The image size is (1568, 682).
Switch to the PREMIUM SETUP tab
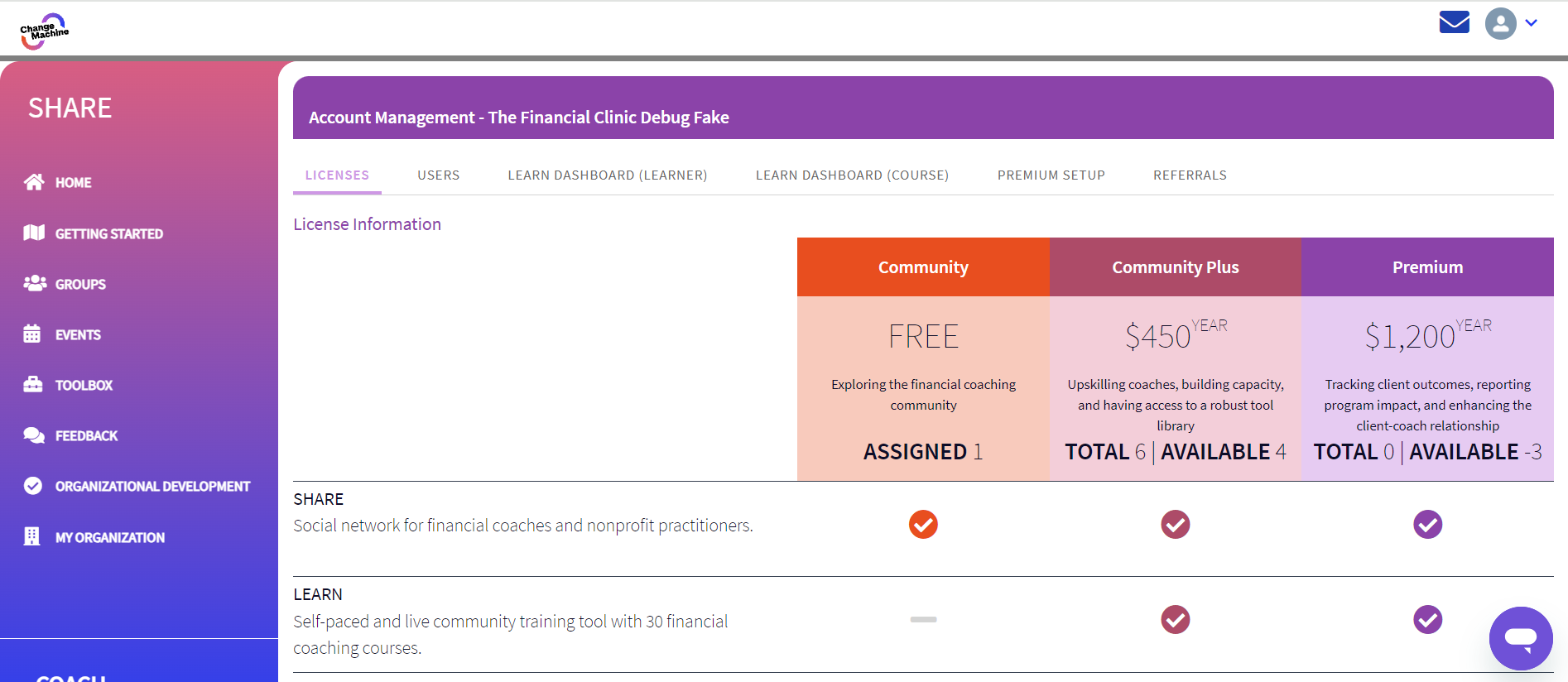click(x=1051, y=175)
